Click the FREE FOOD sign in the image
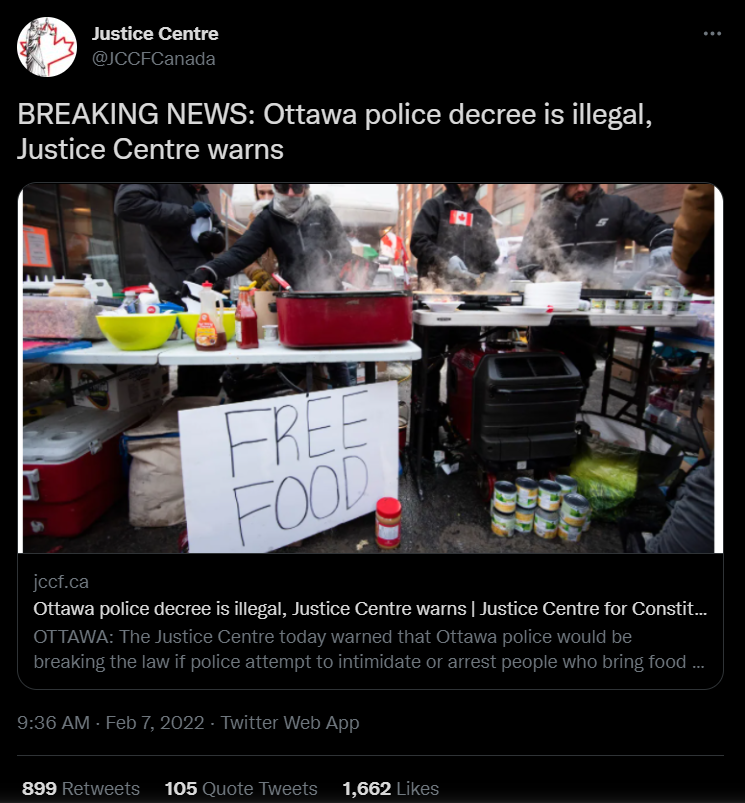This screenshot has width=745, height=803. 288,467
